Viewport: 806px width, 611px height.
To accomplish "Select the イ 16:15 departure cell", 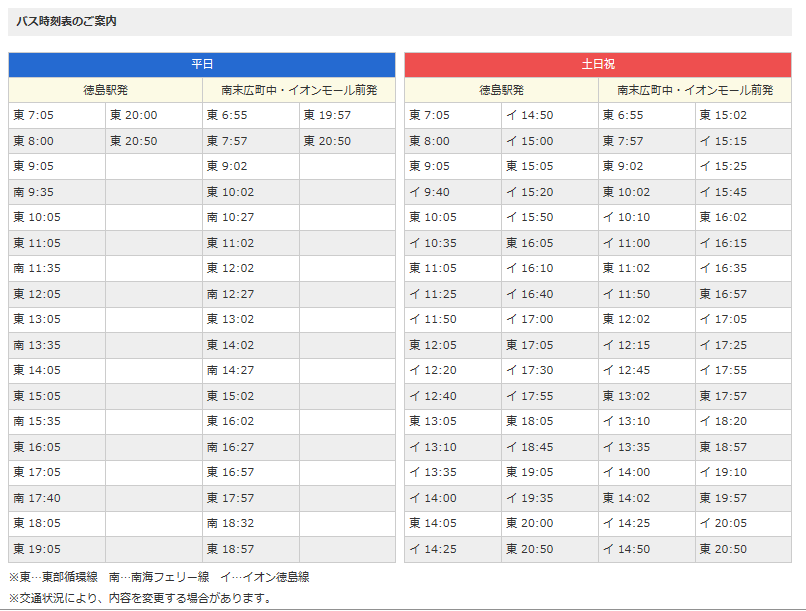I will 723,243.
